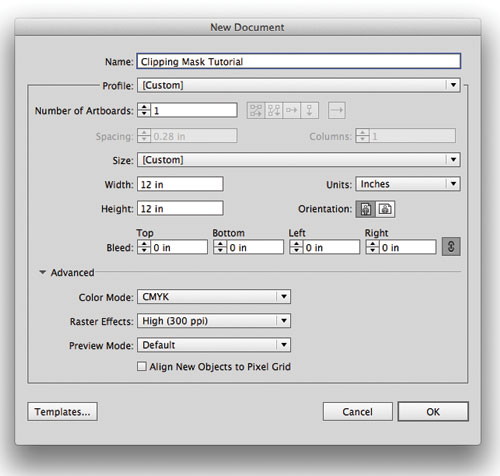This screenshot has width=500, height=476.
Task: Click the Cancel button
Action: coord(358,412)
